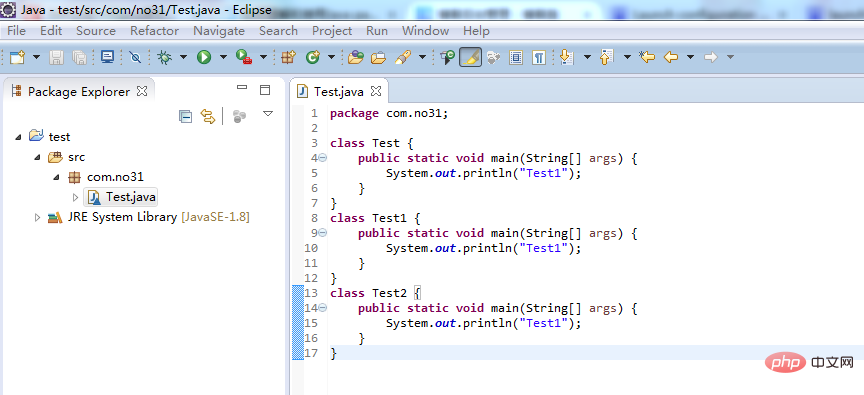
Task: Open the New wizard dropdown arrow
Action: point(36,57)
